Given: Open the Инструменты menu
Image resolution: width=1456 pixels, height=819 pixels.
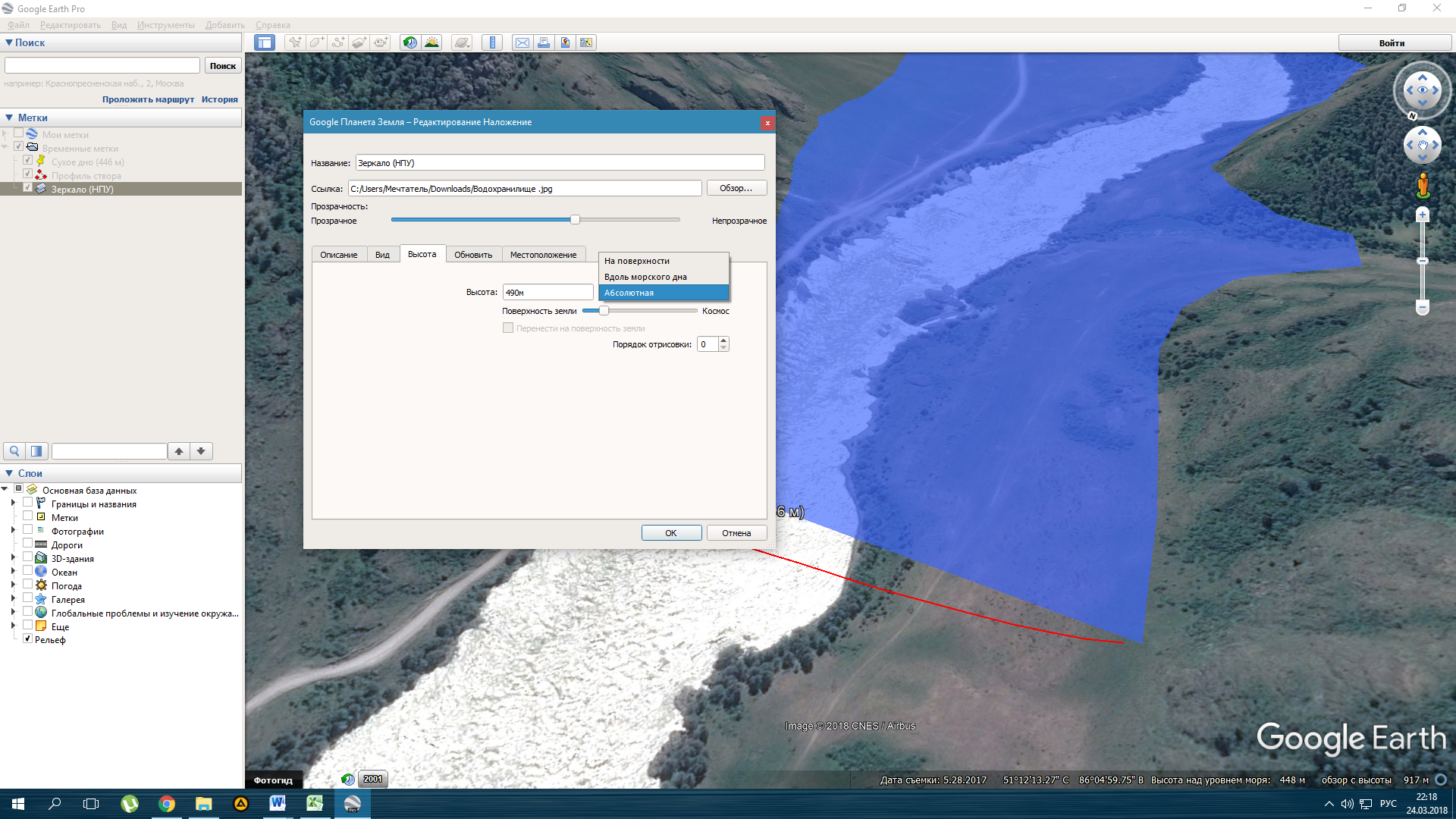Looking at the screenshot, I should click(166, 25).
